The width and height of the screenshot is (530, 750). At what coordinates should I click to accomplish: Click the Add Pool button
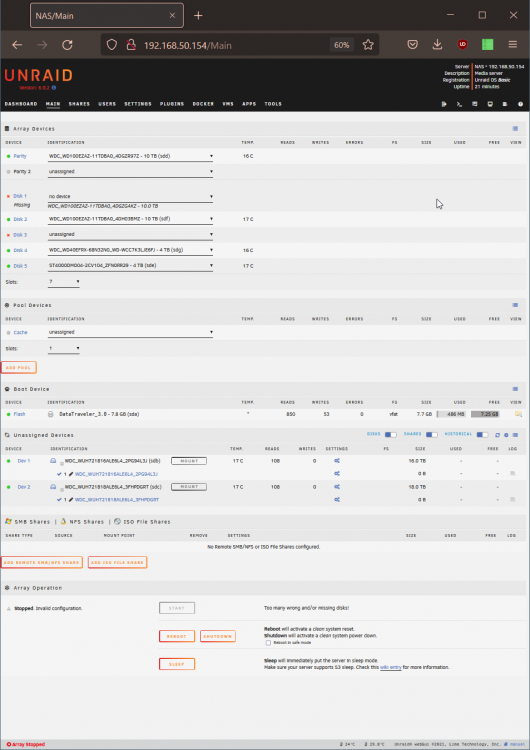19,367
